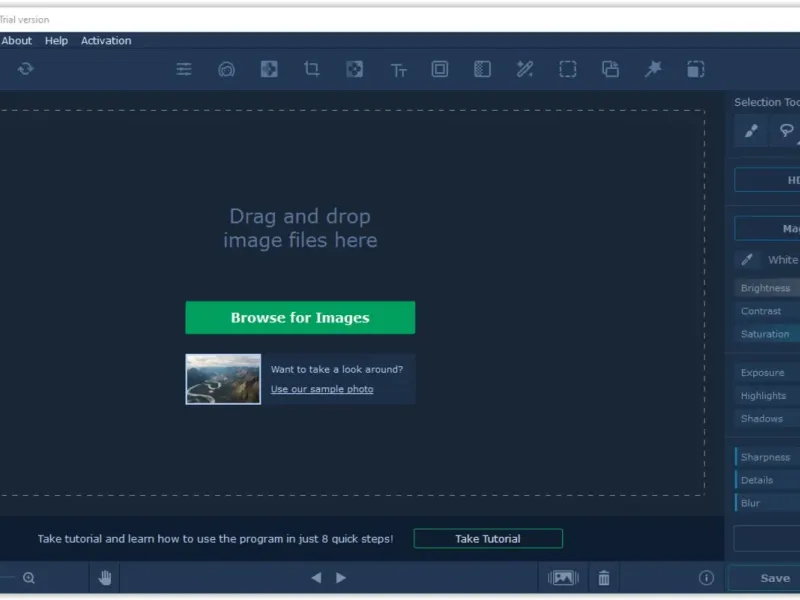Select the Crop tool icon
This screenshot has width=800, height=600.
coord(312,69)
